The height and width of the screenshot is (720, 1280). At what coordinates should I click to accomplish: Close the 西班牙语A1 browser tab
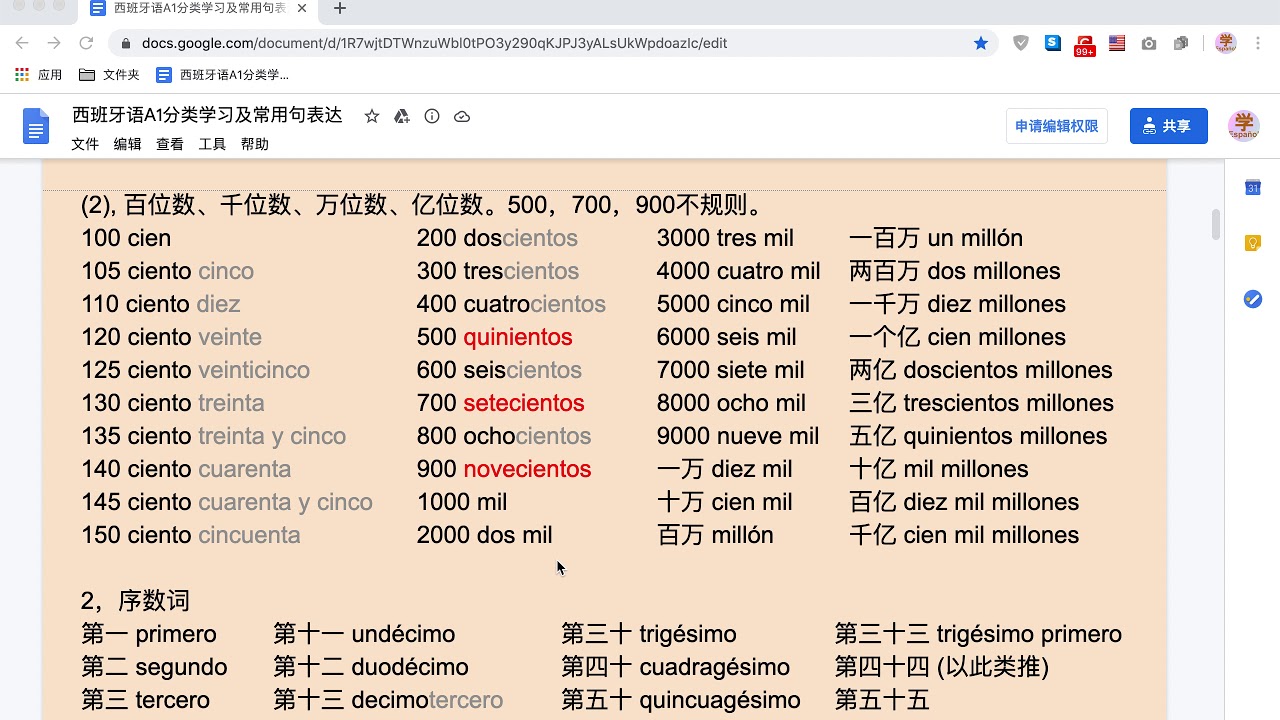pos(302,8)
